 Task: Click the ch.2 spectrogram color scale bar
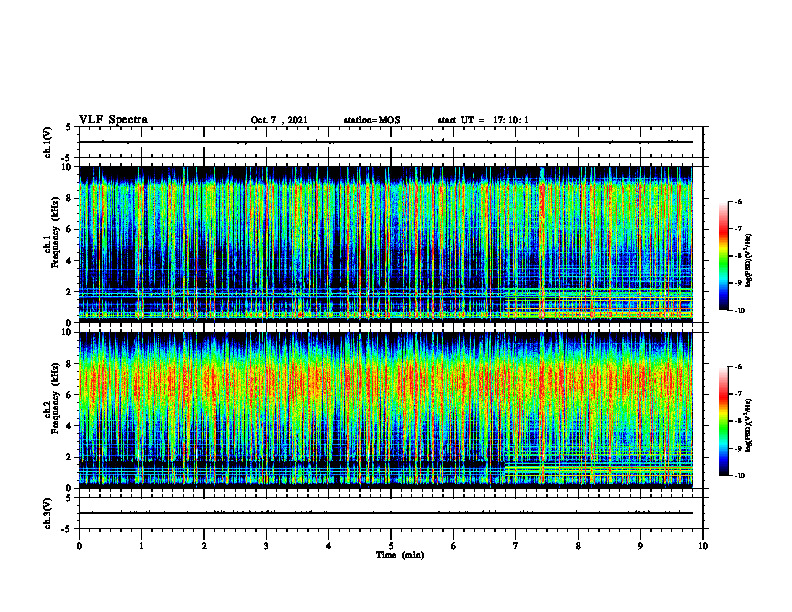pos(724,421)
